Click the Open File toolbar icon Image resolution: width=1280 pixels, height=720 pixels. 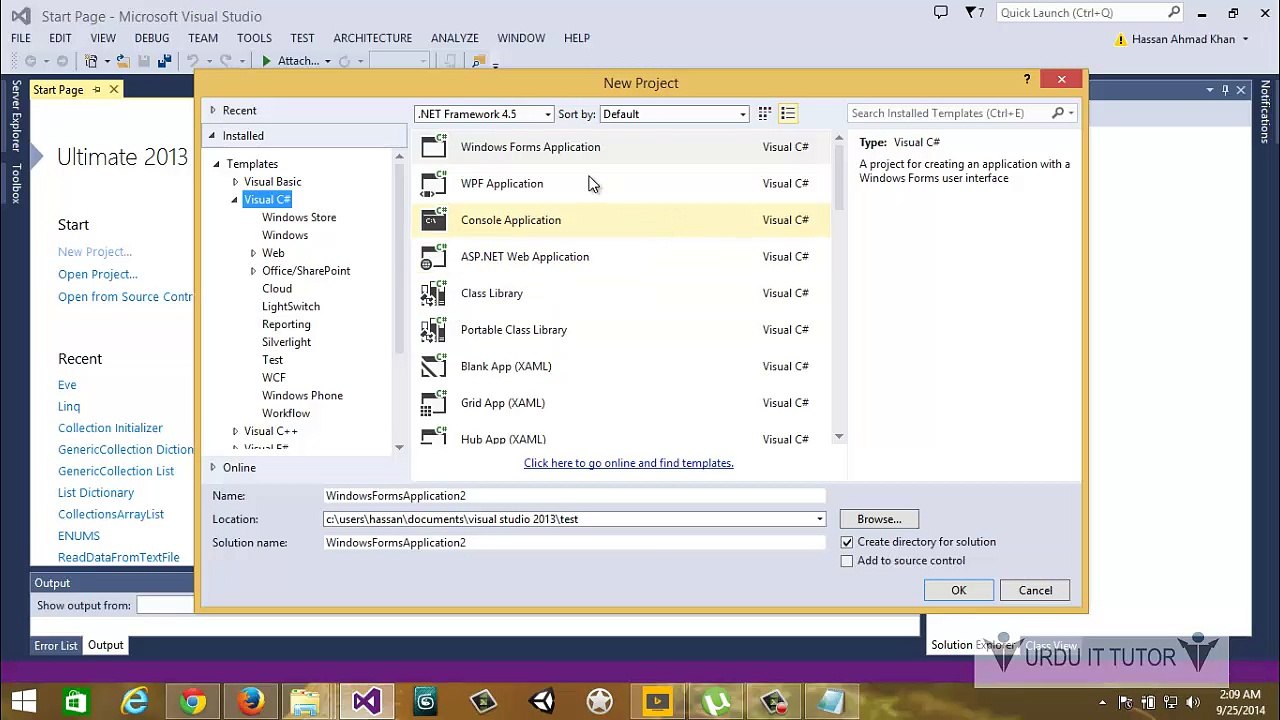pyautogui.click(x=122, y=61)
